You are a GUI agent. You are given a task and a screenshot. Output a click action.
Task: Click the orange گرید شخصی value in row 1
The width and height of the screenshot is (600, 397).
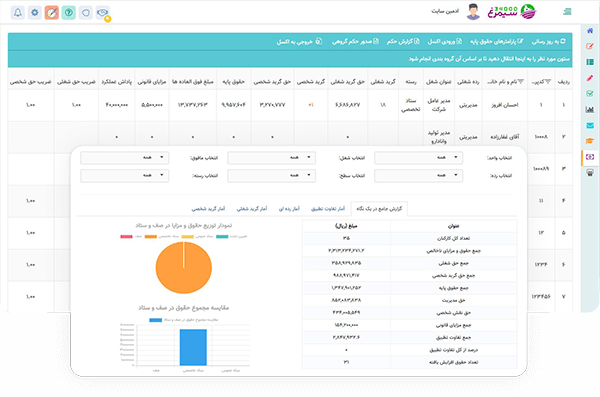[x=311, y=105]
